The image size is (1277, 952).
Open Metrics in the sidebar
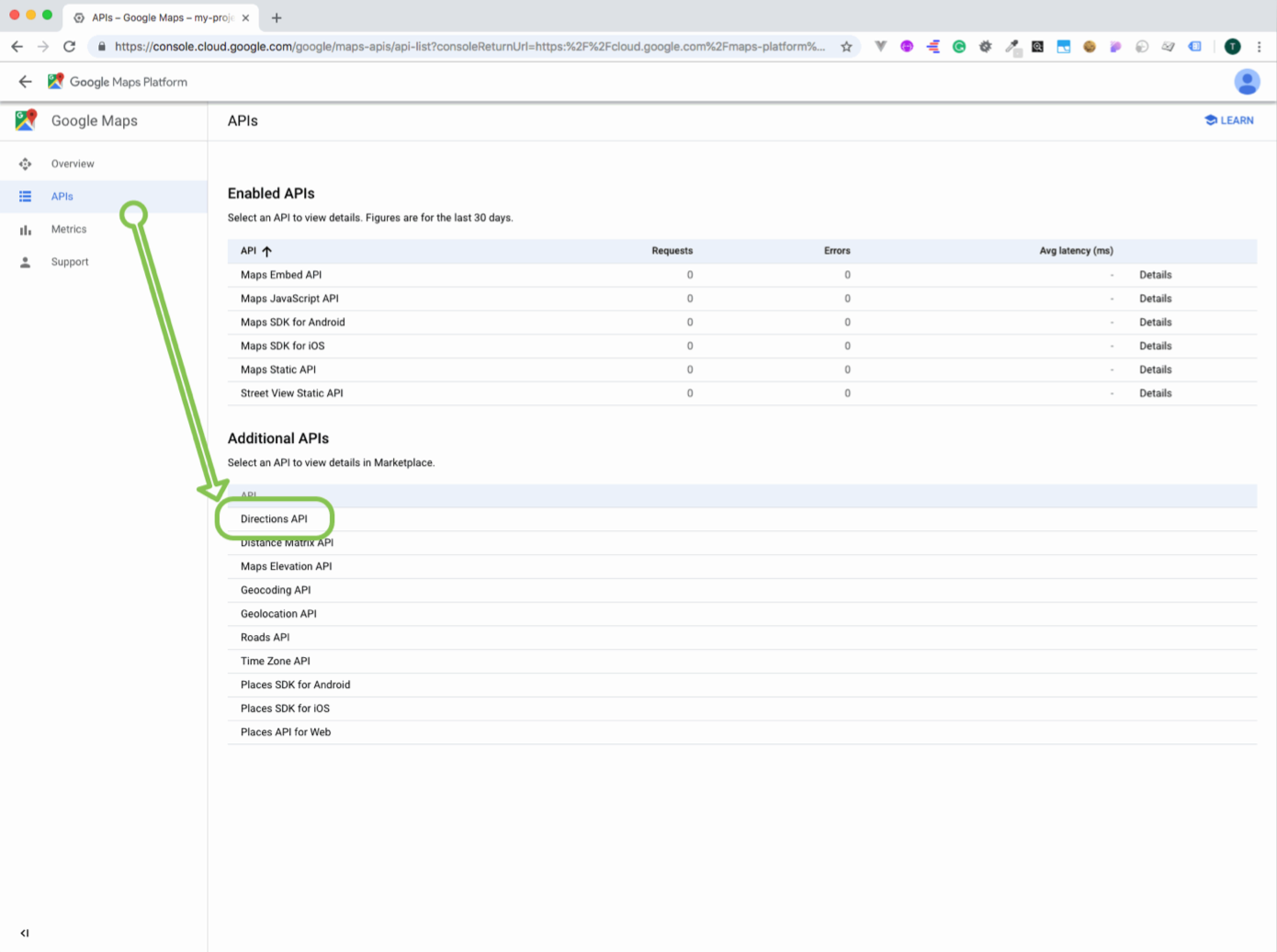coord(104,230)
